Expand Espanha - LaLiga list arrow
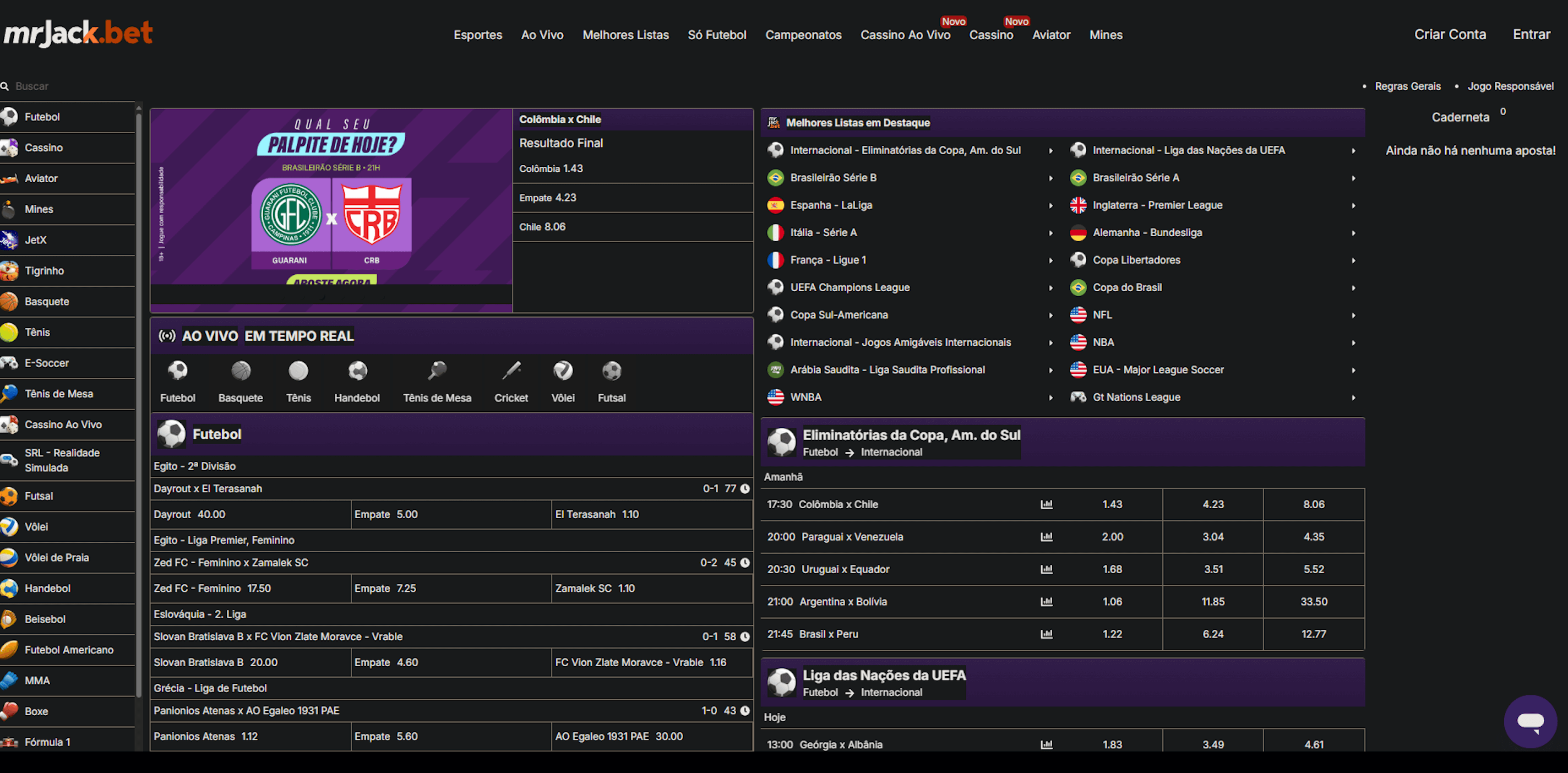Screen dimensions: 1568x773 coord(1050,206)
